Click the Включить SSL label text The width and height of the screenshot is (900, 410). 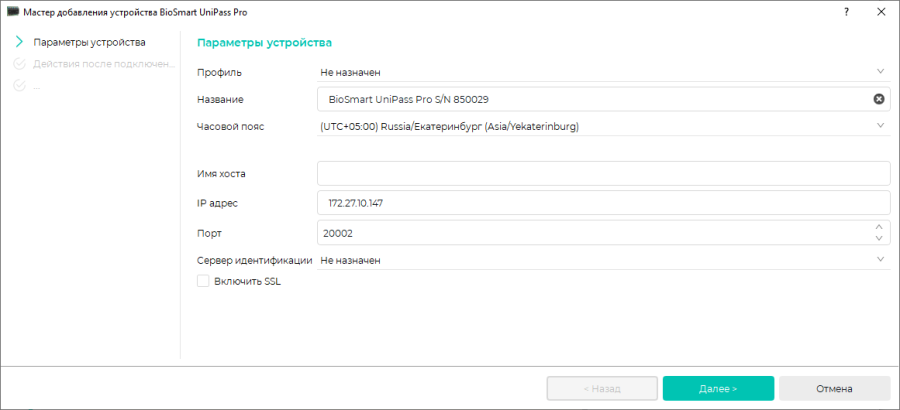pos(247,281)
